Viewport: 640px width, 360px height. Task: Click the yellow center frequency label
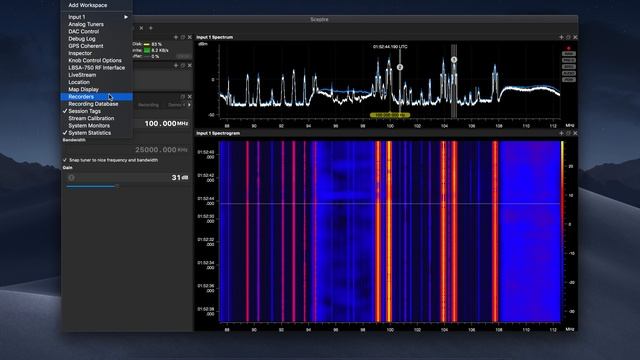[390, 116]
